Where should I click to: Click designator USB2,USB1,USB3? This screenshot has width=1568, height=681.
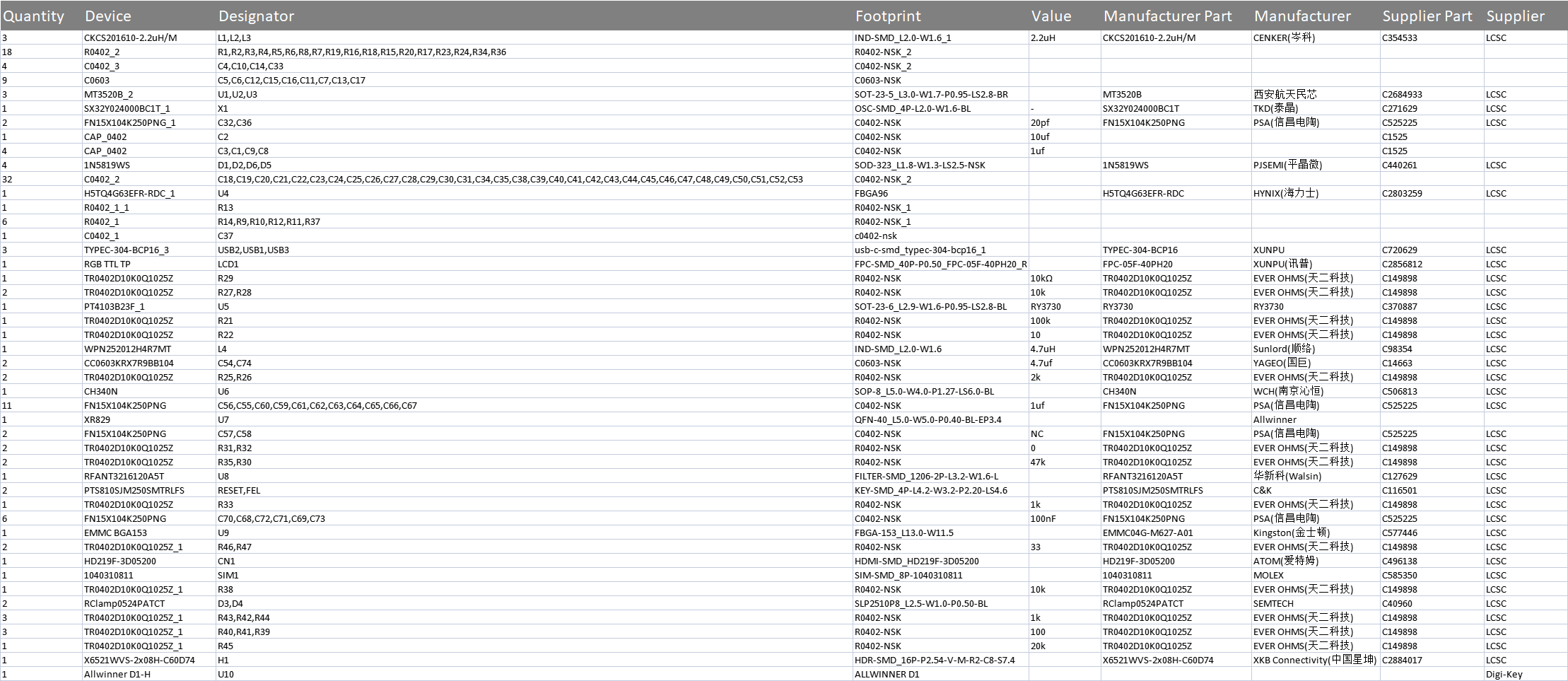point(253,250)
